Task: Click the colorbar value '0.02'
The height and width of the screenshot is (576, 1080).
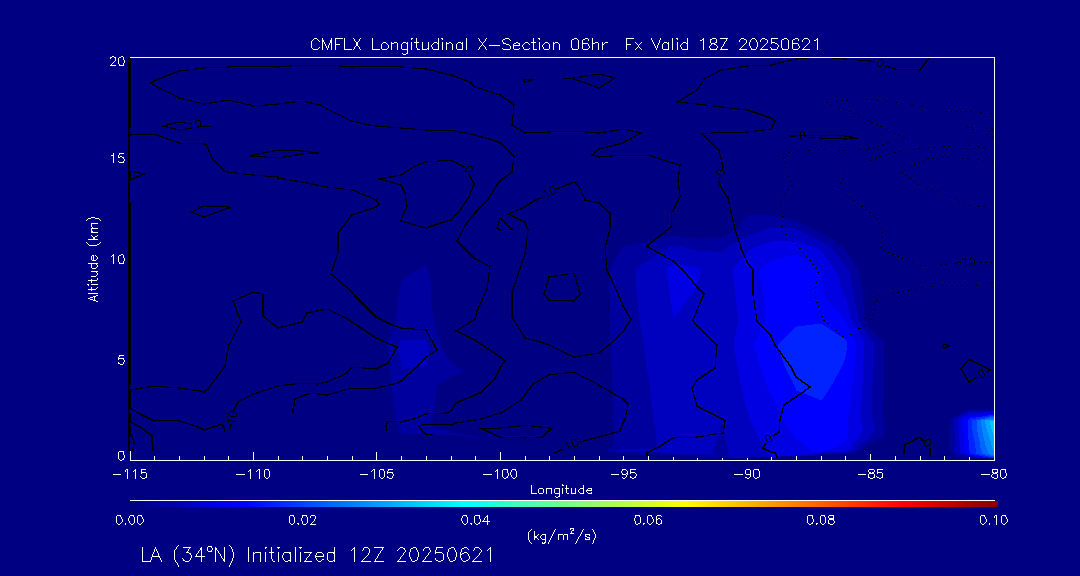Action: coord(303,520)
